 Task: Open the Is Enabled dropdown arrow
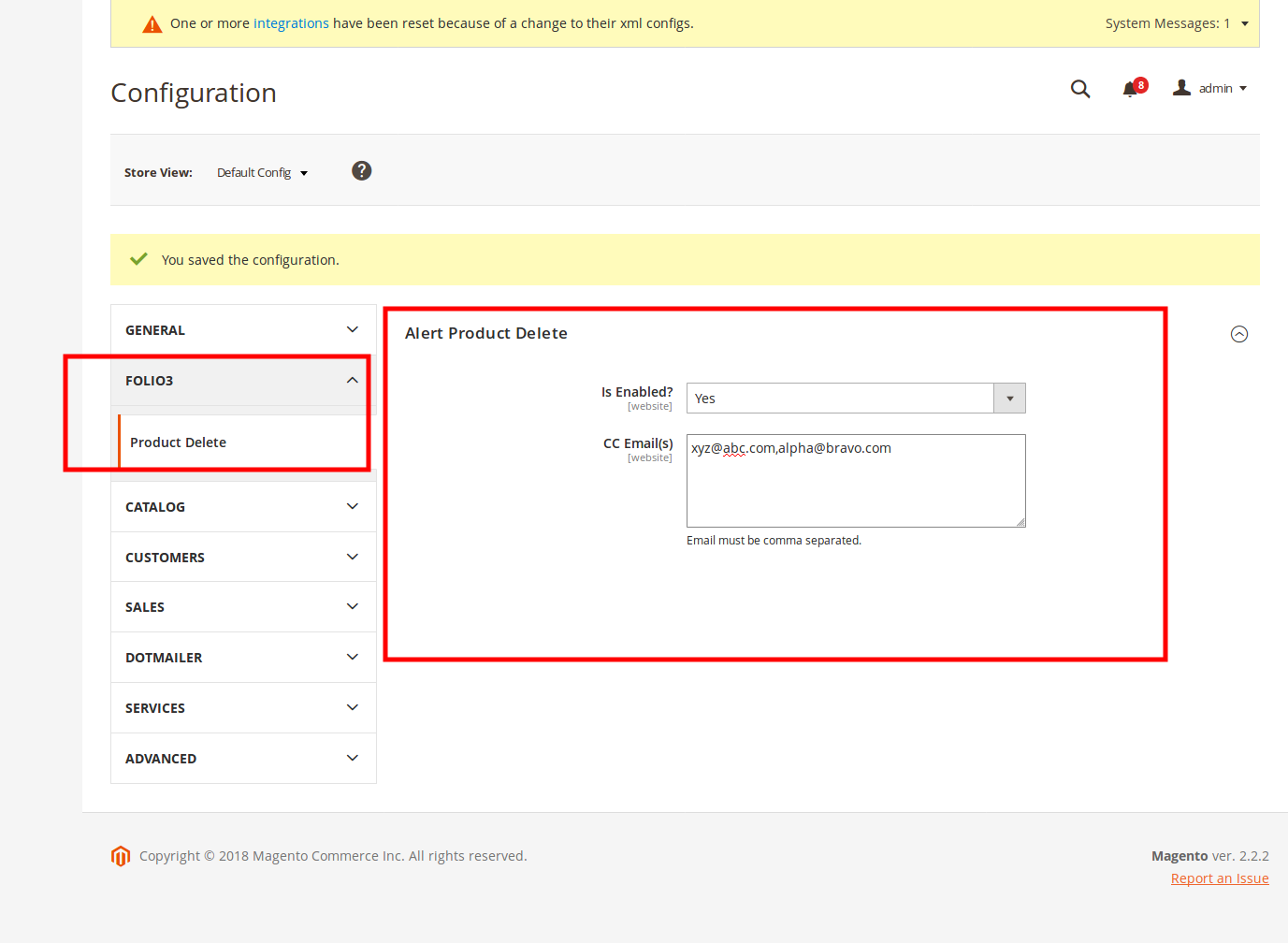click(x=1009, y=398)
